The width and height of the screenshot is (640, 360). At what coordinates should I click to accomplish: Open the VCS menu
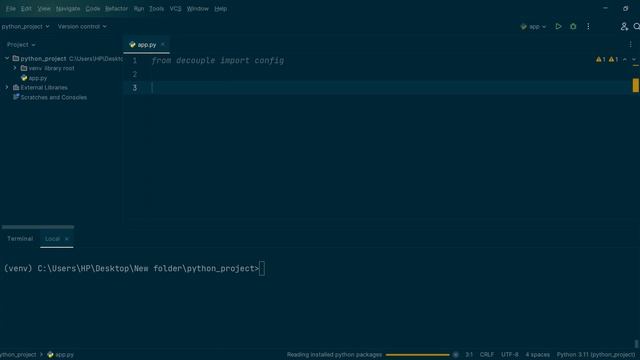[176, 9]
